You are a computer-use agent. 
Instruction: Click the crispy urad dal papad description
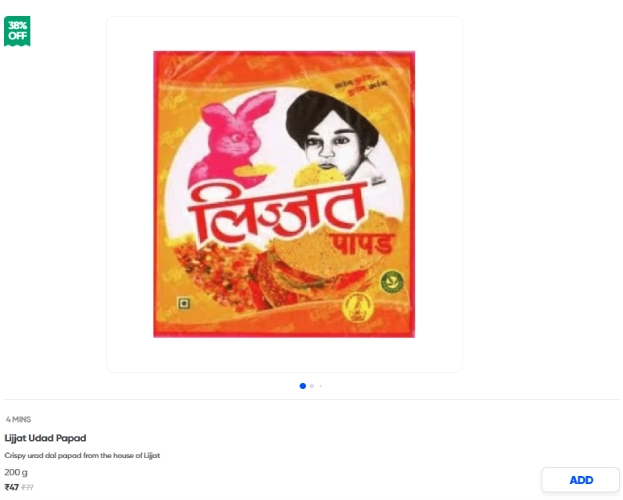[82, 455]
